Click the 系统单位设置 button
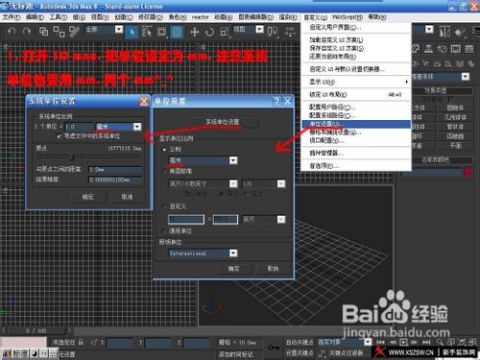 [x=222, y=122]
